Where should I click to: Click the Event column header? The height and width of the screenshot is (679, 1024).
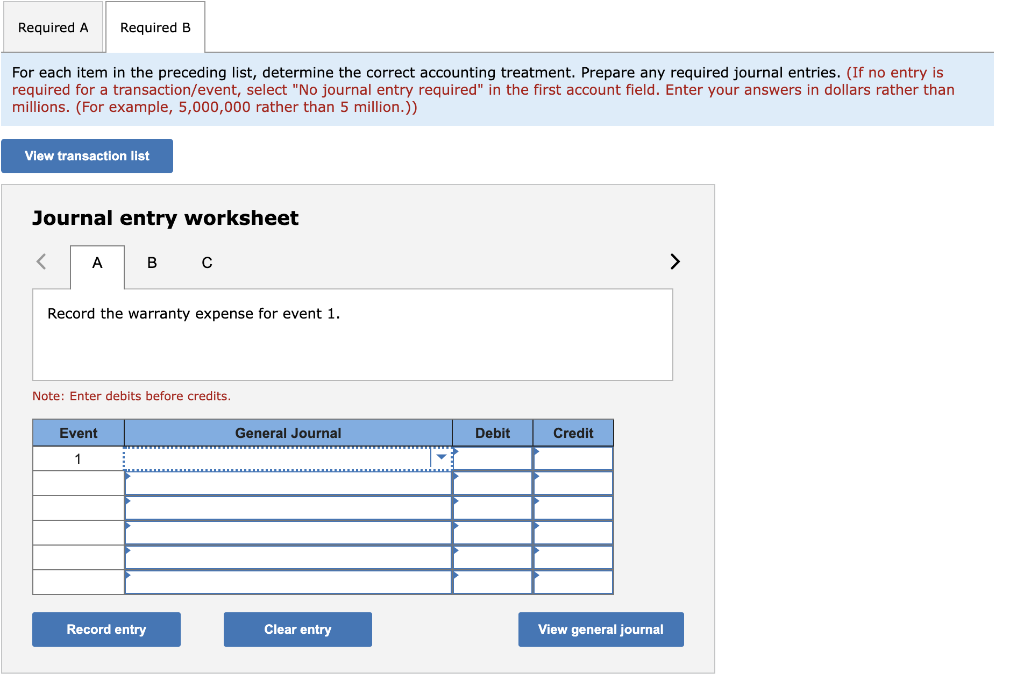(x=78, y=432)
